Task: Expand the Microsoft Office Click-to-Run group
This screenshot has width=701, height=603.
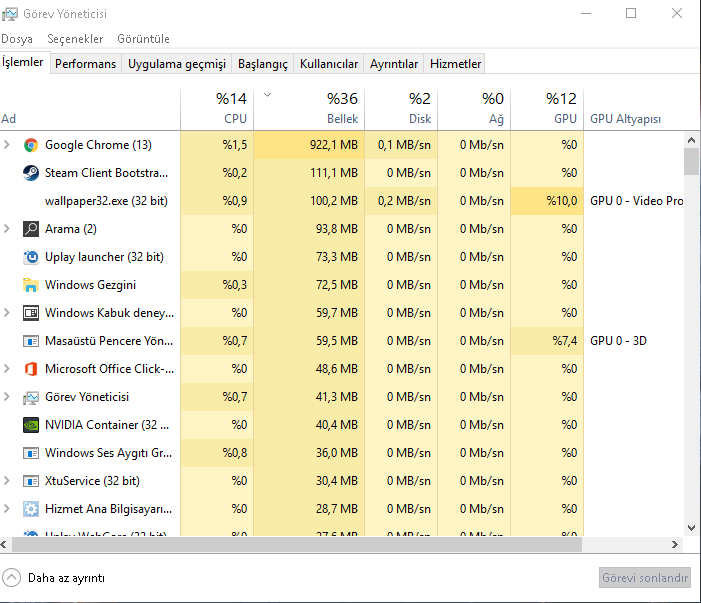Action: [7, 369]
